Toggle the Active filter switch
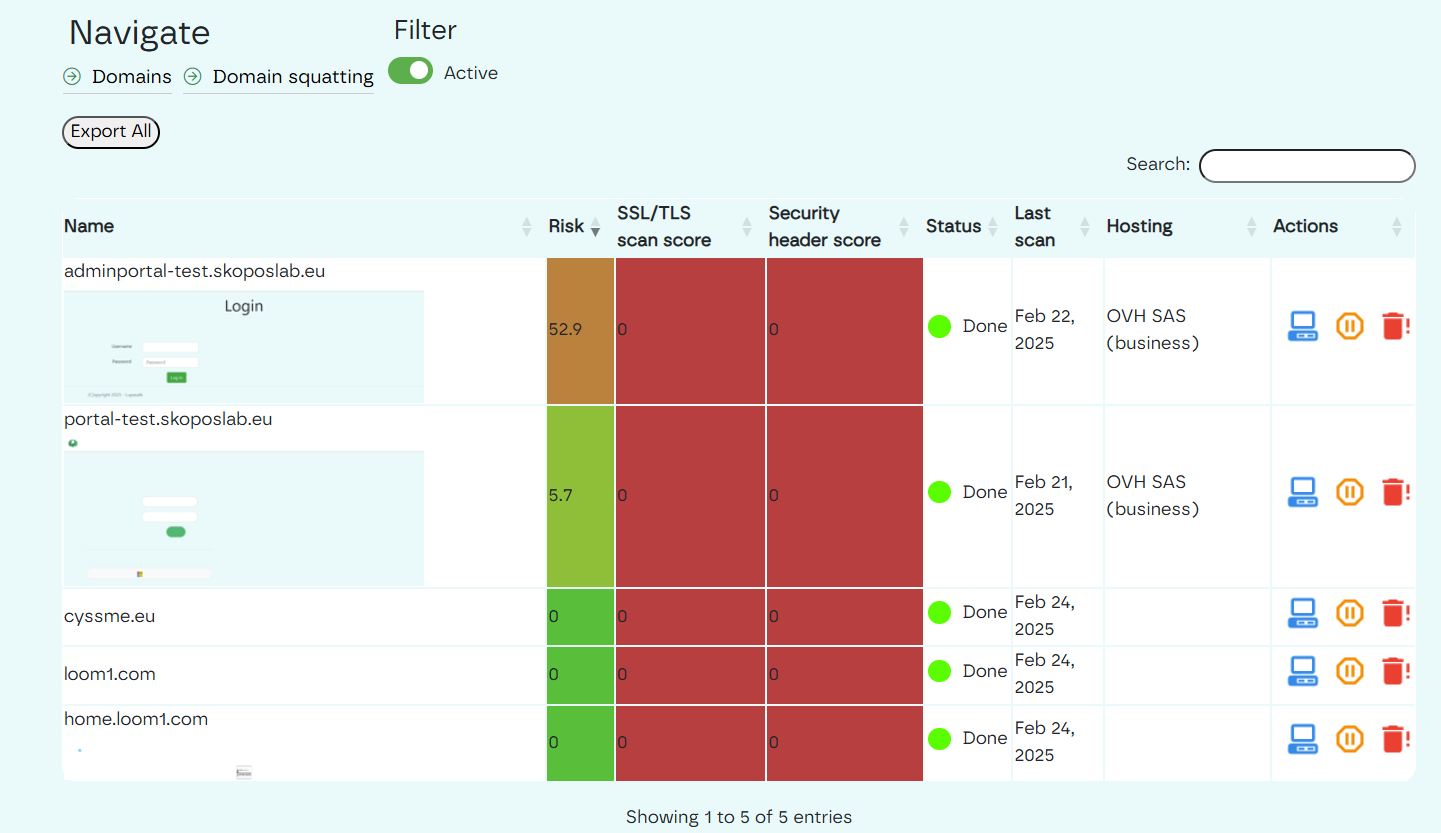 click(x=410, y=71)
